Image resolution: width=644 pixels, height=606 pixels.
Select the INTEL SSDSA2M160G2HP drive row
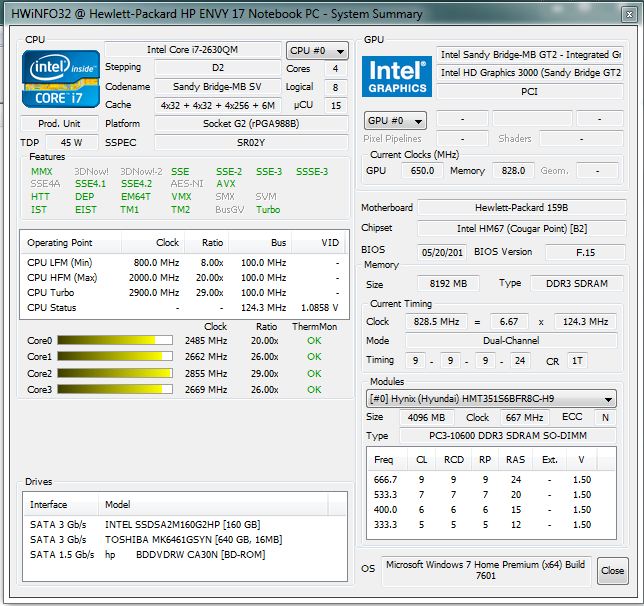pyautogui.click(x=185, y=525)
